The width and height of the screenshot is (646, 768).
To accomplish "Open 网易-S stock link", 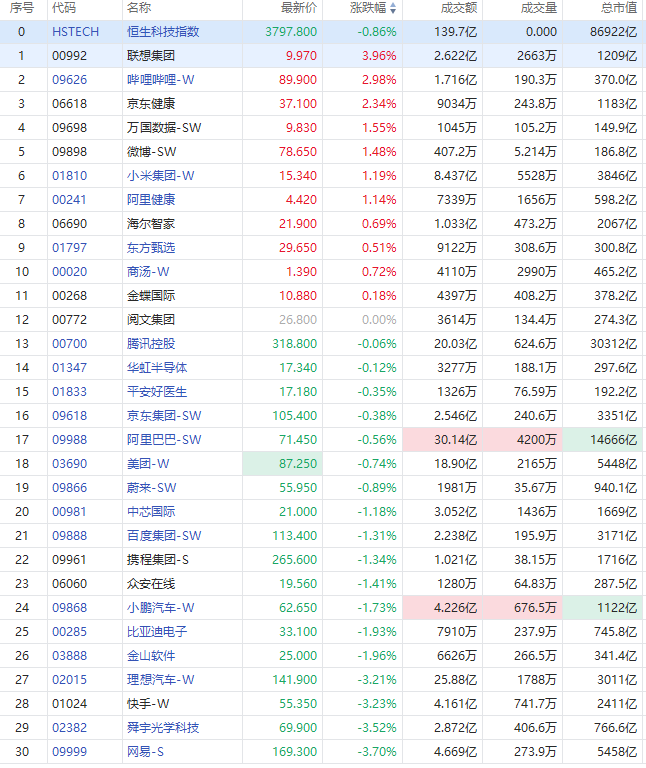I will coord(145,752).
